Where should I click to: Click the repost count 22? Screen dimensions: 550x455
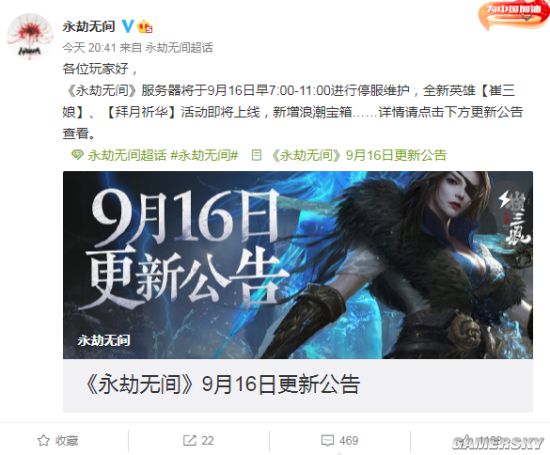coord(208,441)
